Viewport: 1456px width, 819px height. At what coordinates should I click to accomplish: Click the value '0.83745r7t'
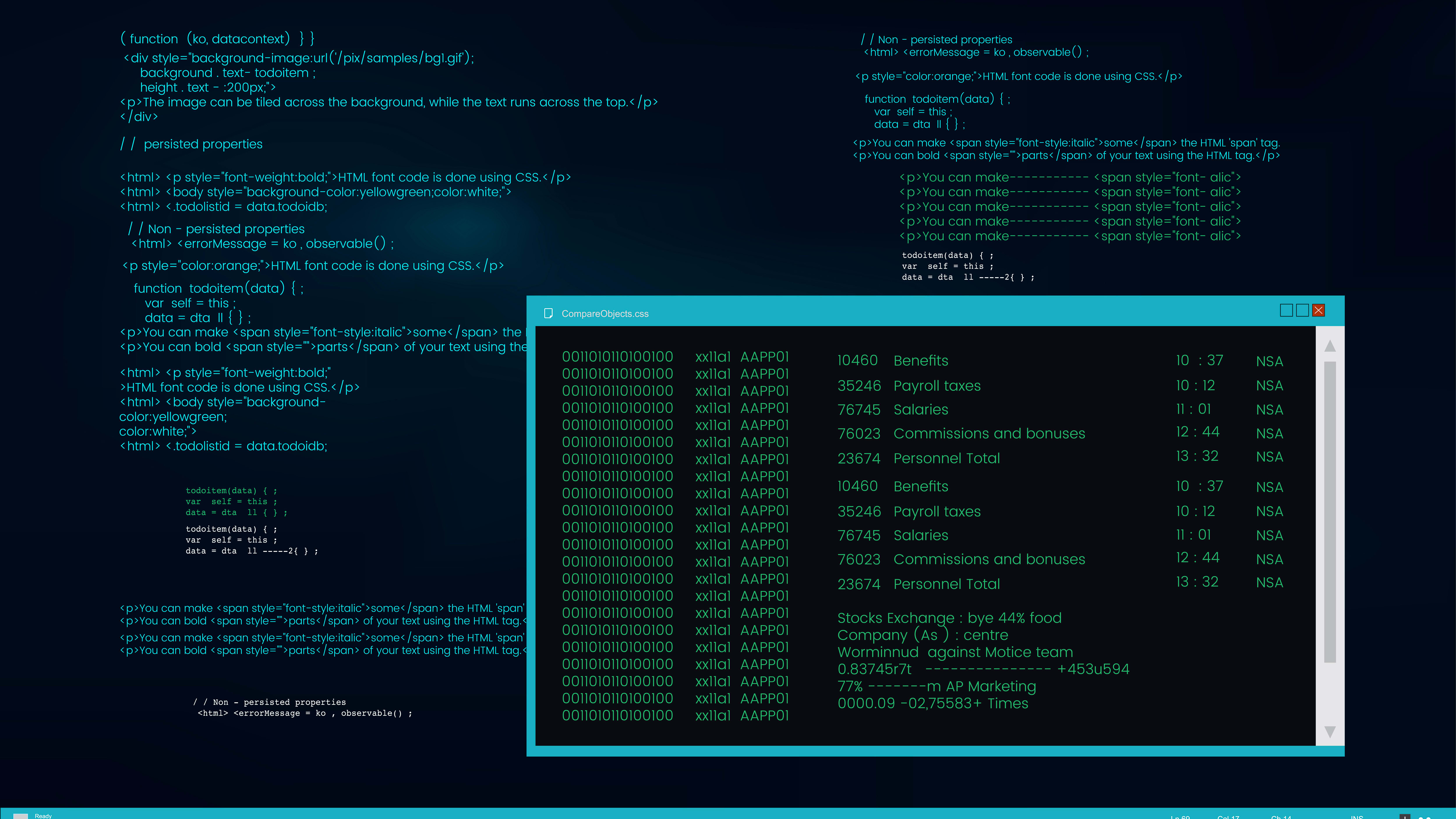[x=874, y=669]
